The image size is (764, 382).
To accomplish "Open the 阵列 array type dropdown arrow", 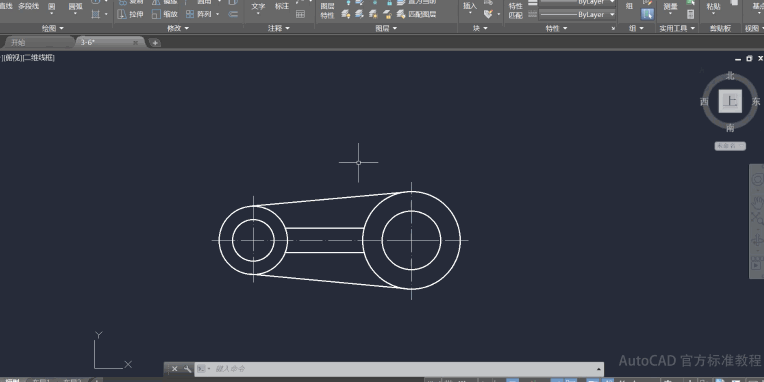I will coord(217,15).
